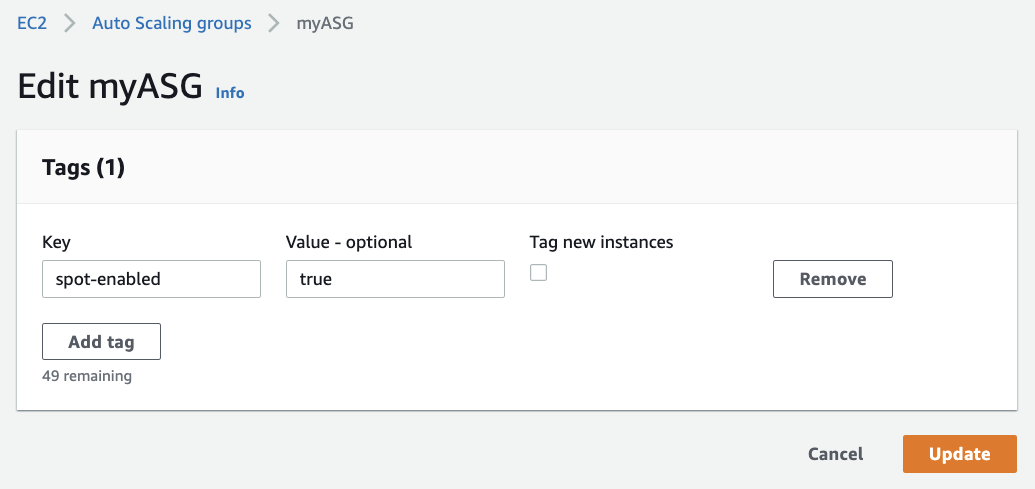This screenshot has height=489, width=1035.
Task: Click the (1) count in Tags header
Action: pos(110,168)
